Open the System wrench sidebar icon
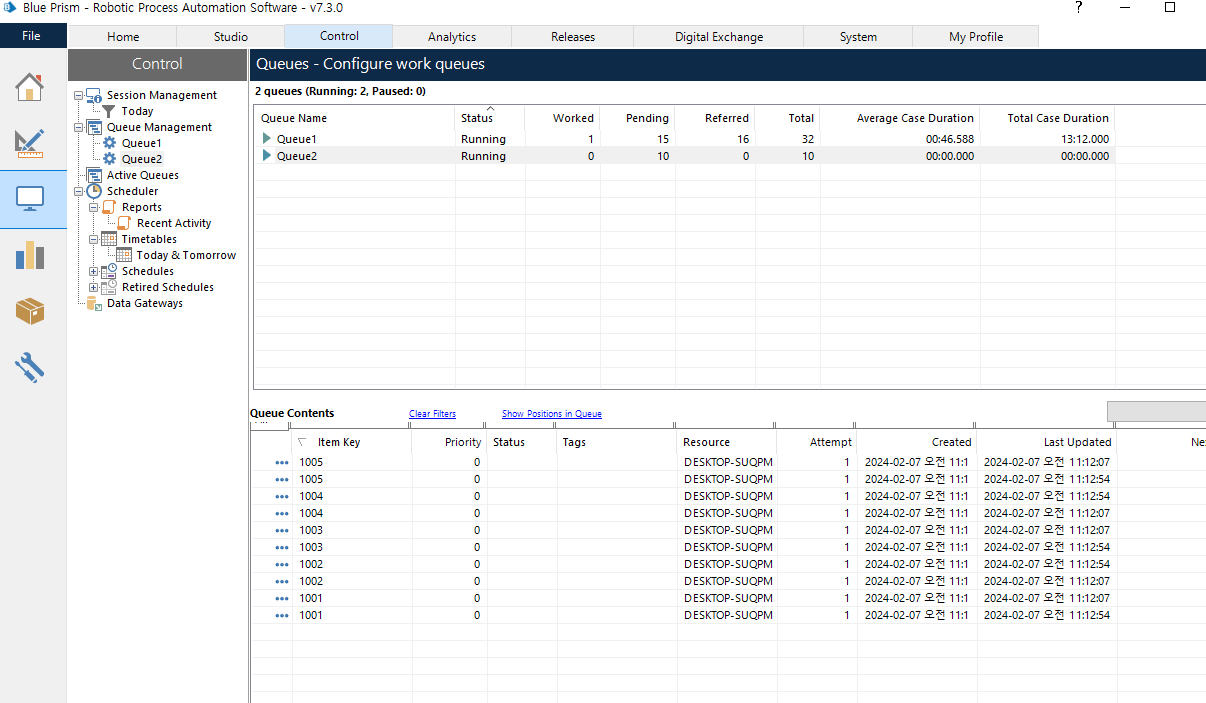This screenshot has width=1206, height=703. [30, 367]
